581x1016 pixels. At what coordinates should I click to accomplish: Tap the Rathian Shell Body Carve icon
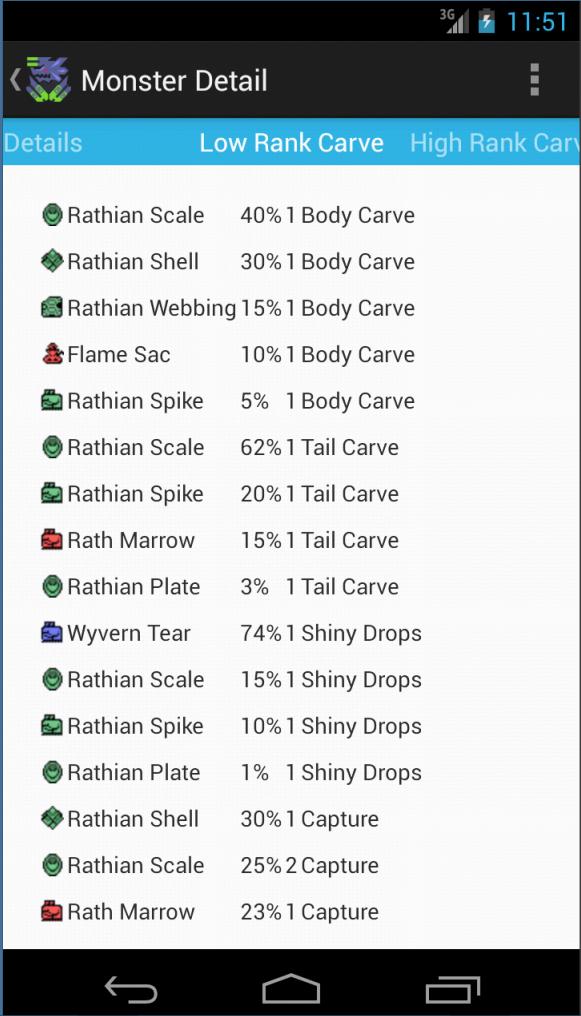52,261
